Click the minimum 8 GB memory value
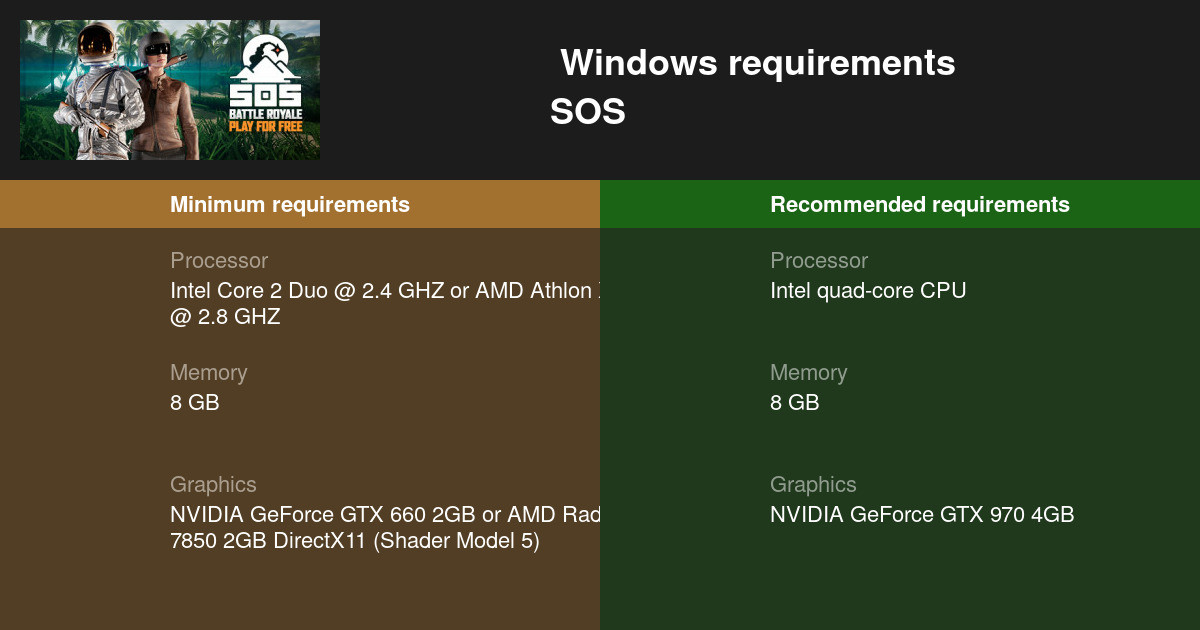1200x630 pixels. [194, 403]
